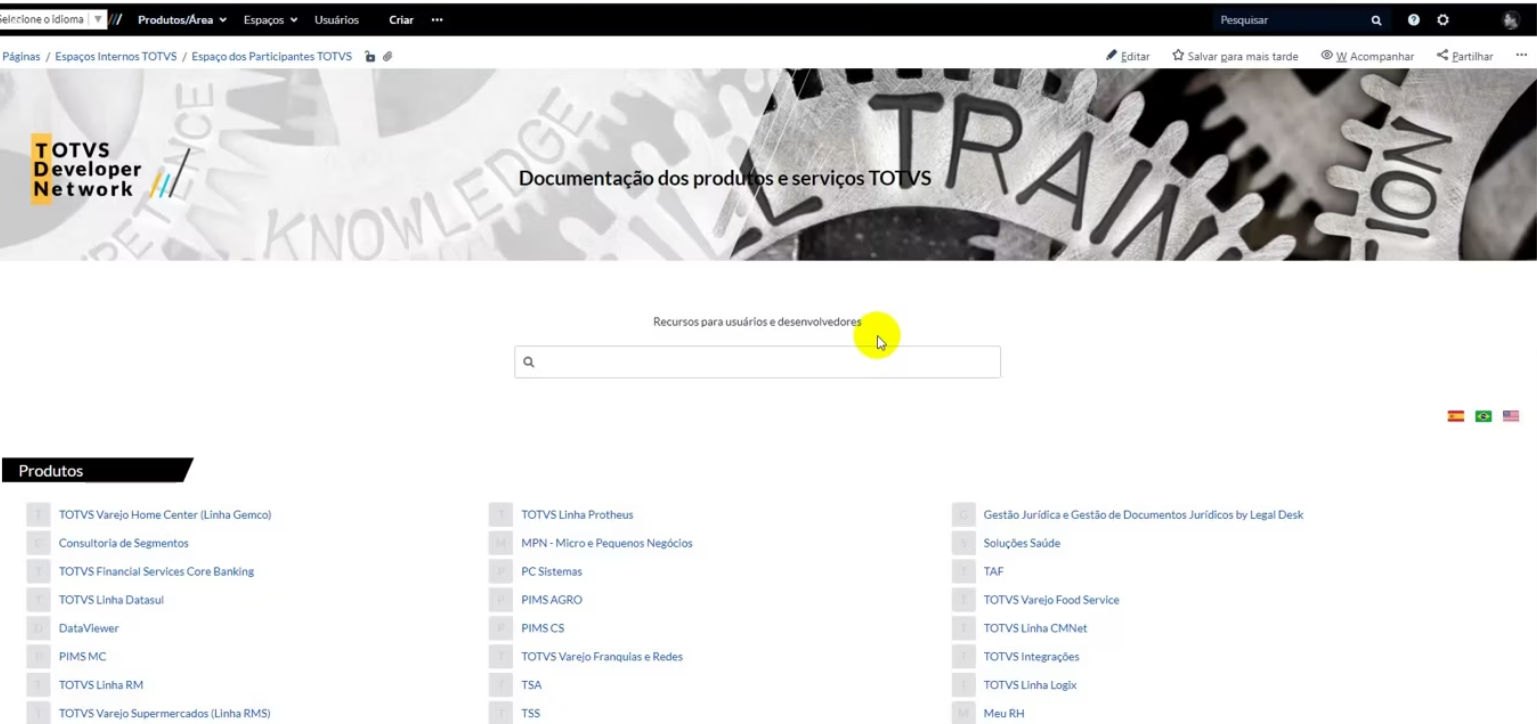Open Gestão Jurídica by Legal Desk link
Viewport: 1537px width, 724px height.
click(1143, 515)
